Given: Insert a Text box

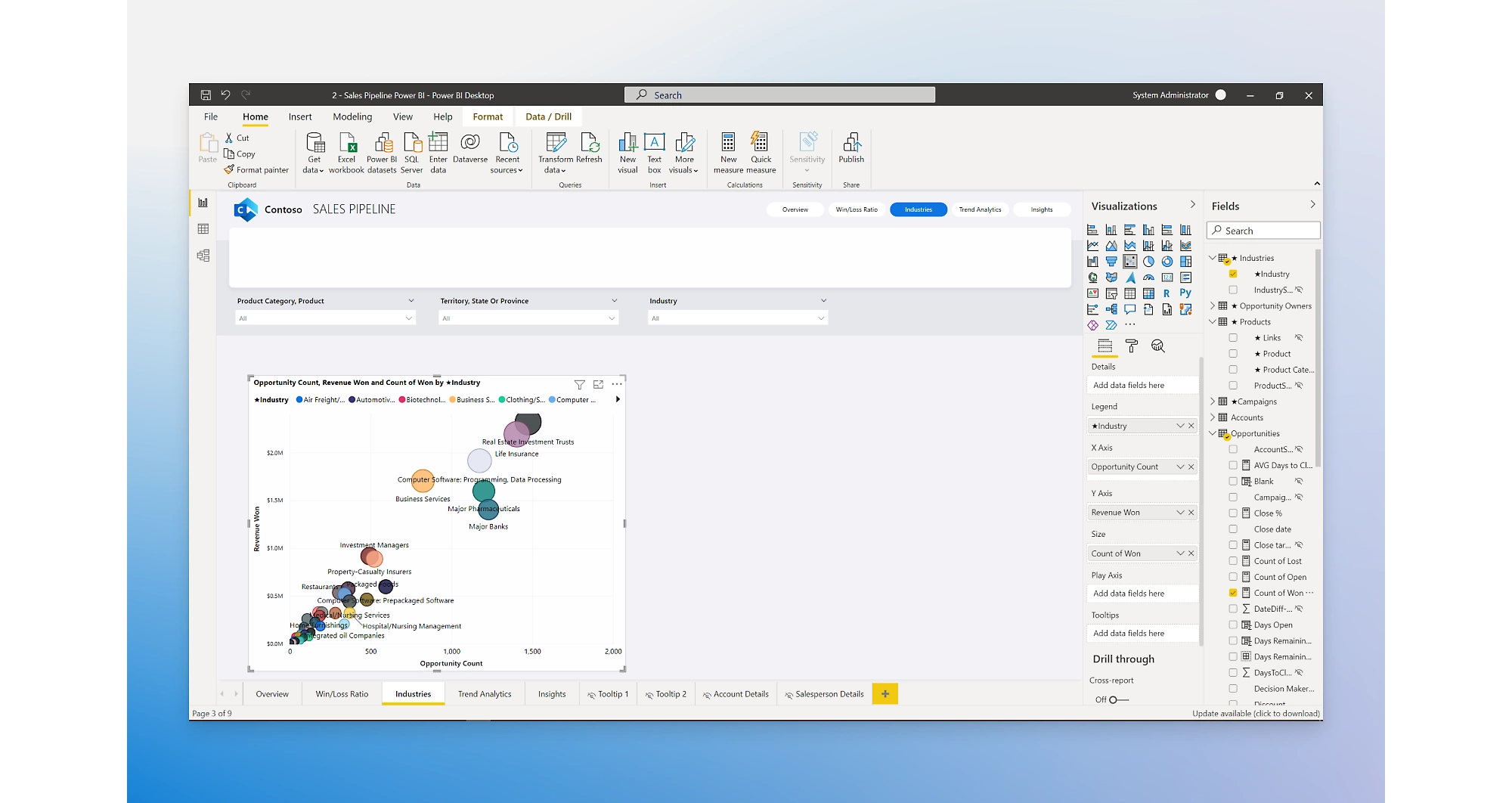Looking at the screenshot, I should point(655,153).
